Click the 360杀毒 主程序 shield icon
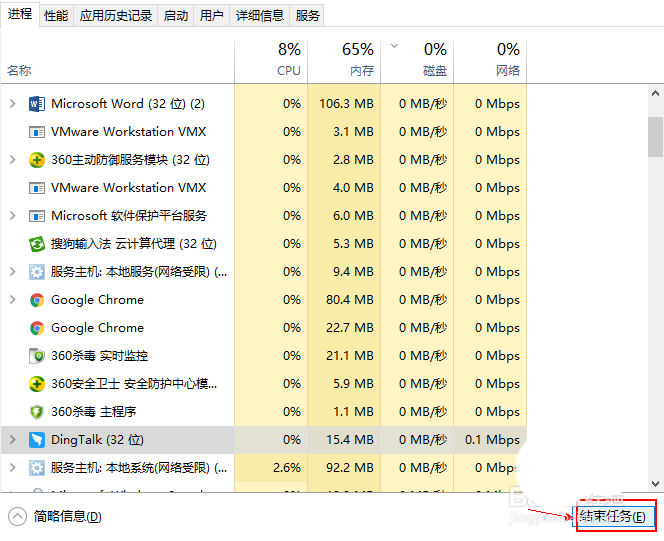 37,412
